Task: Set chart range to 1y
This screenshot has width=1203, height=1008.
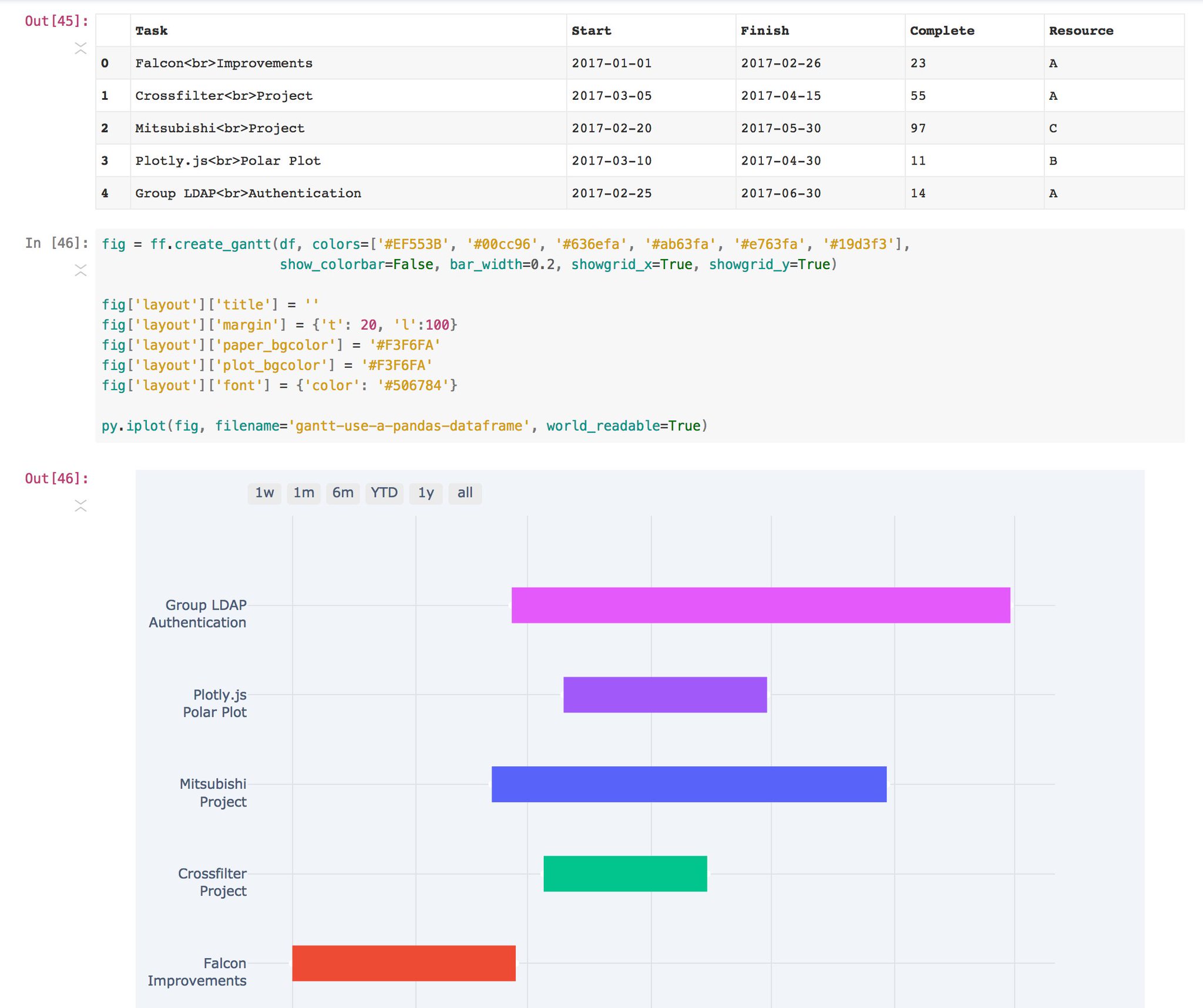Action: (426, 493)
